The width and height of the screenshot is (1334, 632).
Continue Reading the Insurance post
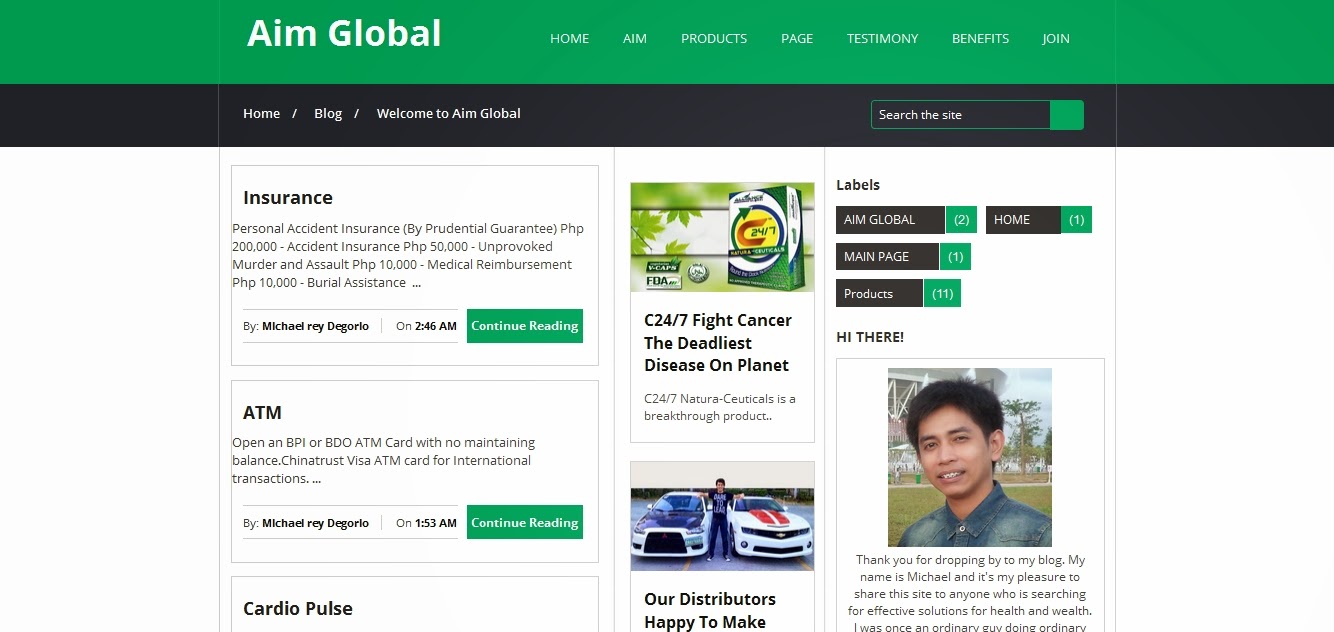(x=525, y=326)
